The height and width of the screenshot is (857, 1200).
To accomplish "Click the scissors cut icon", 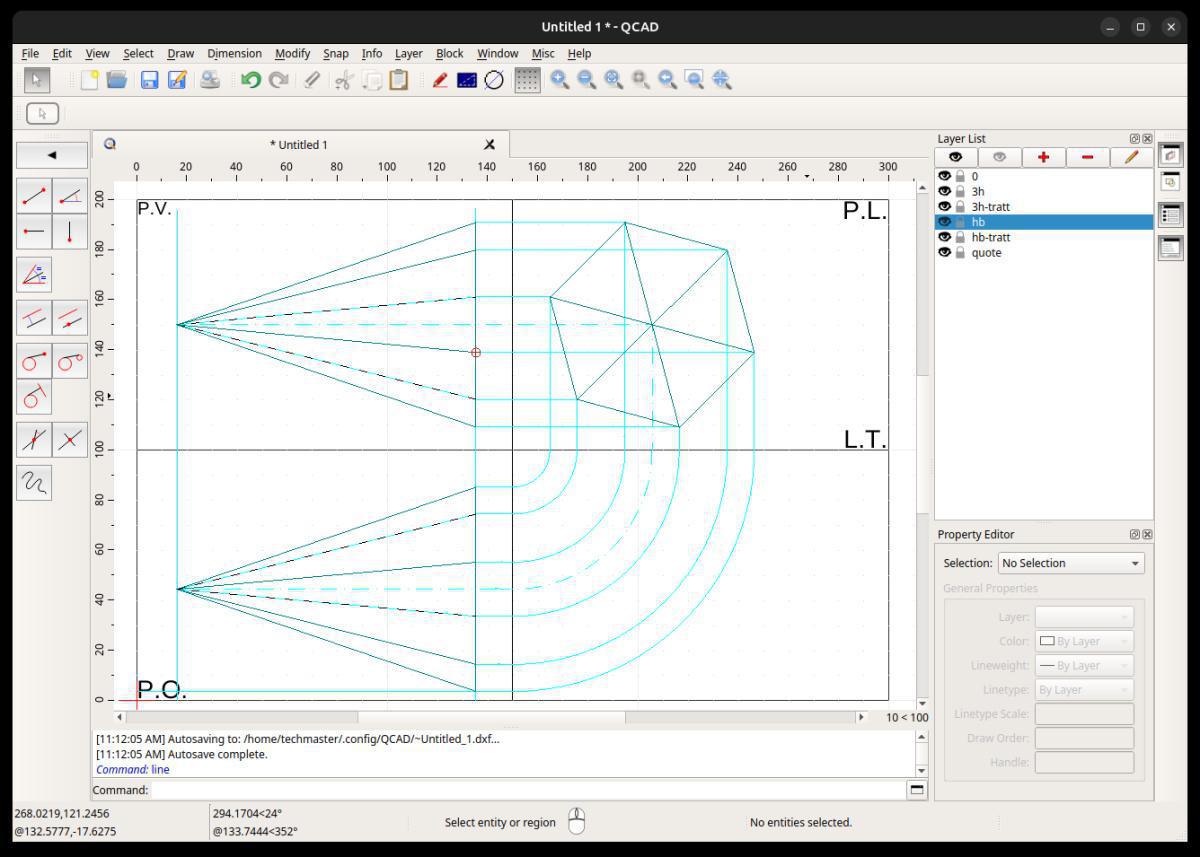I will coord(343,80).
